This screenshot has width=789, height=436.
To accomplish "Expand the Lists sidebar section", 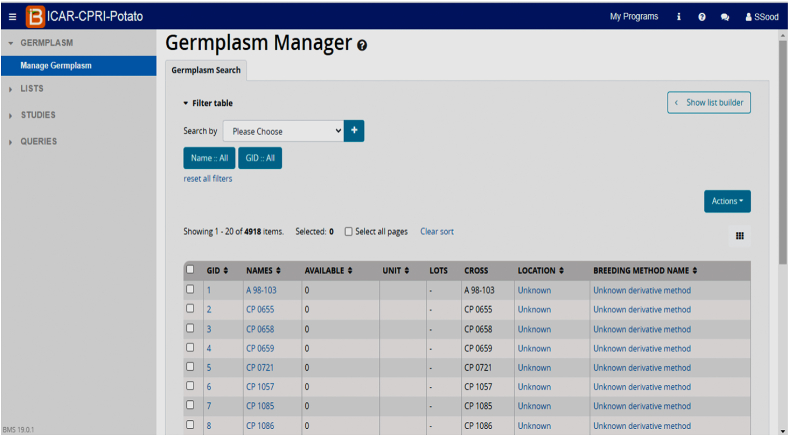I will click(x=32, y=89).
